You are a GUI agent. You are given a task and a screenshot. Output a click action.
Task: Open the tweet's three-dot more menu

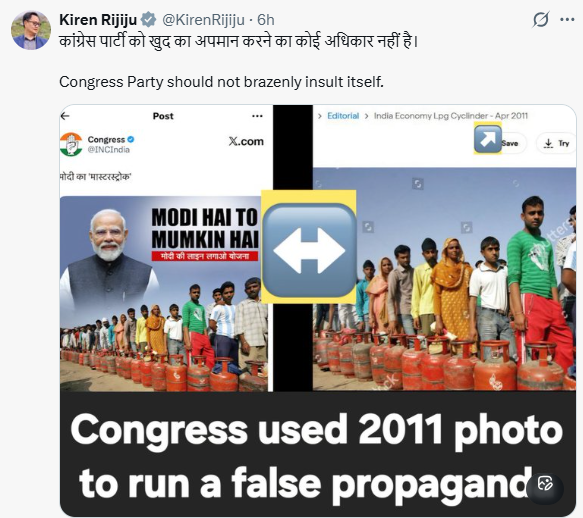point(567,20)
